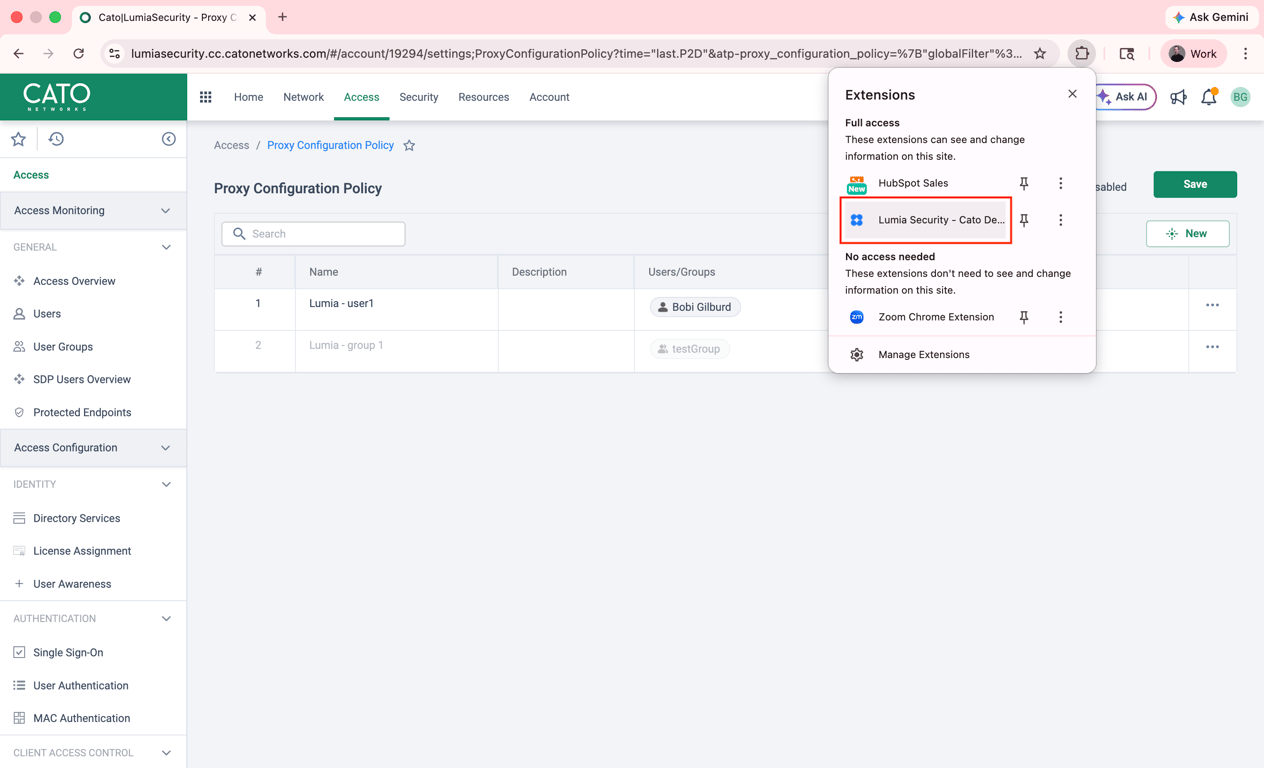Image resolution: width=1264 pixels, height=768 pixels.
Task: Collapse the sidebar with the arrow icon
Action: pos(168,139)
